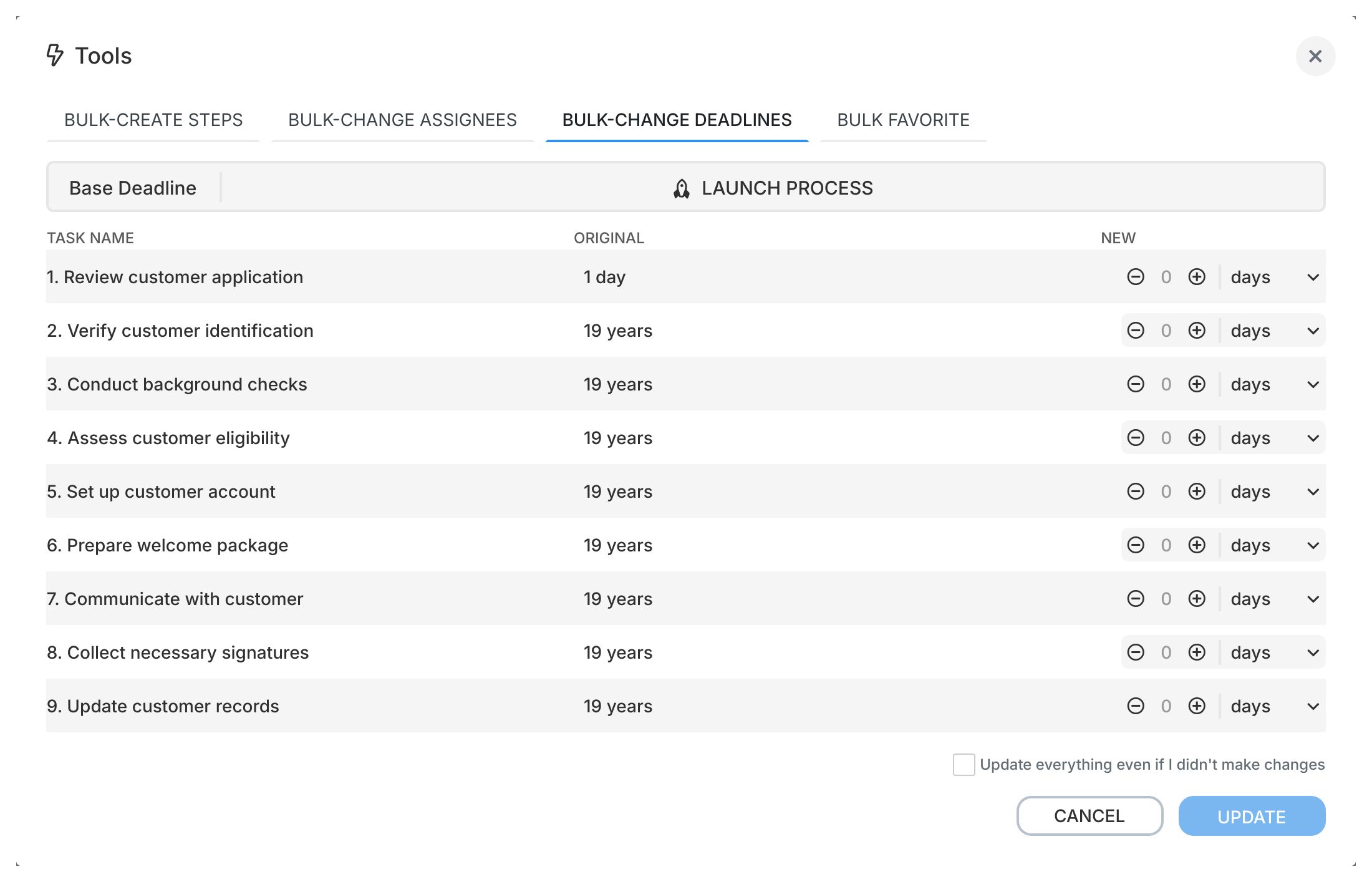Open the Base Deadline selector
The image size is (1372, 882).
(133, 188)
